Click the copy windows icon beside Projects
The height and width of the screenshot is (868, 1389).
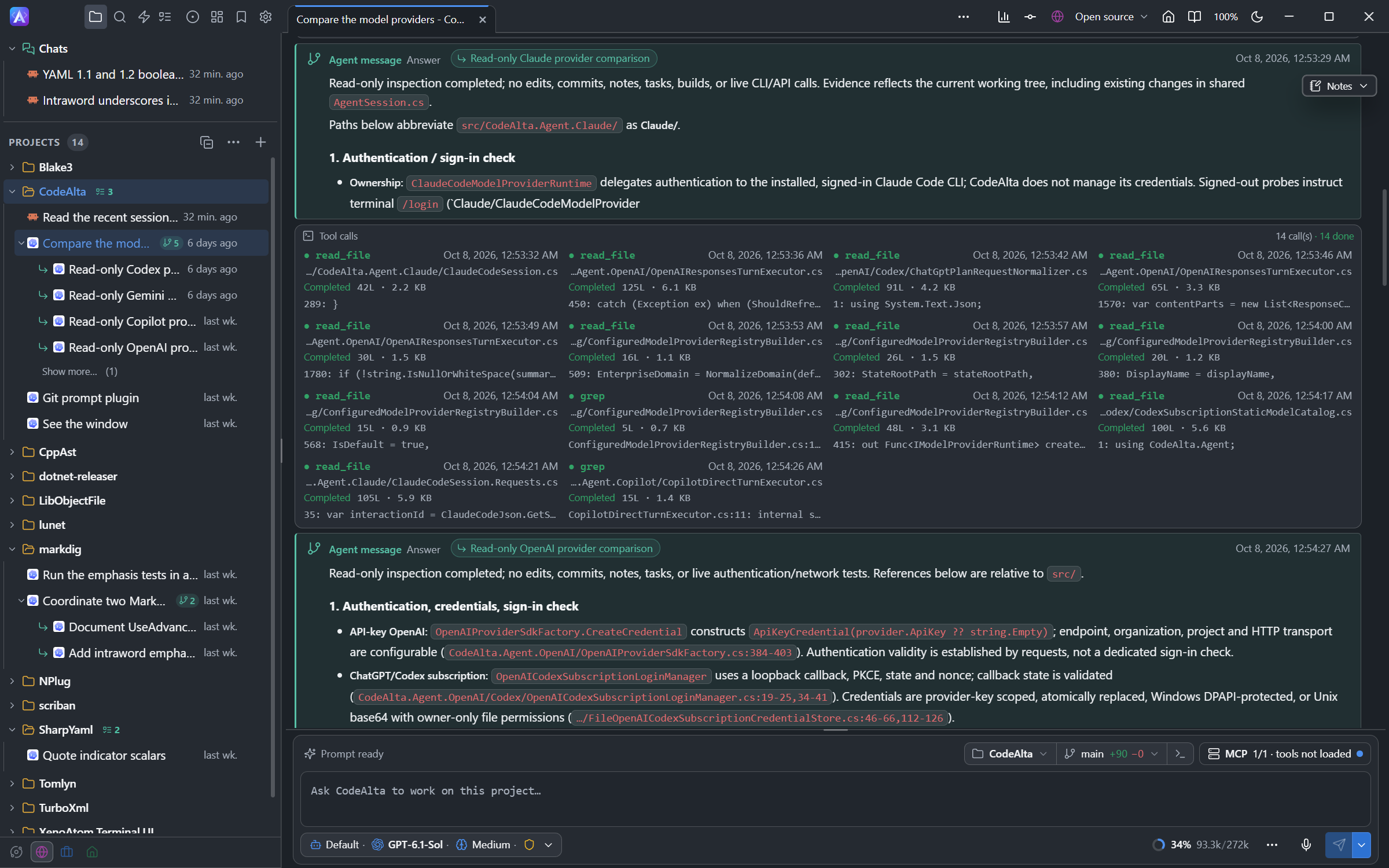(x=207, y=142)
